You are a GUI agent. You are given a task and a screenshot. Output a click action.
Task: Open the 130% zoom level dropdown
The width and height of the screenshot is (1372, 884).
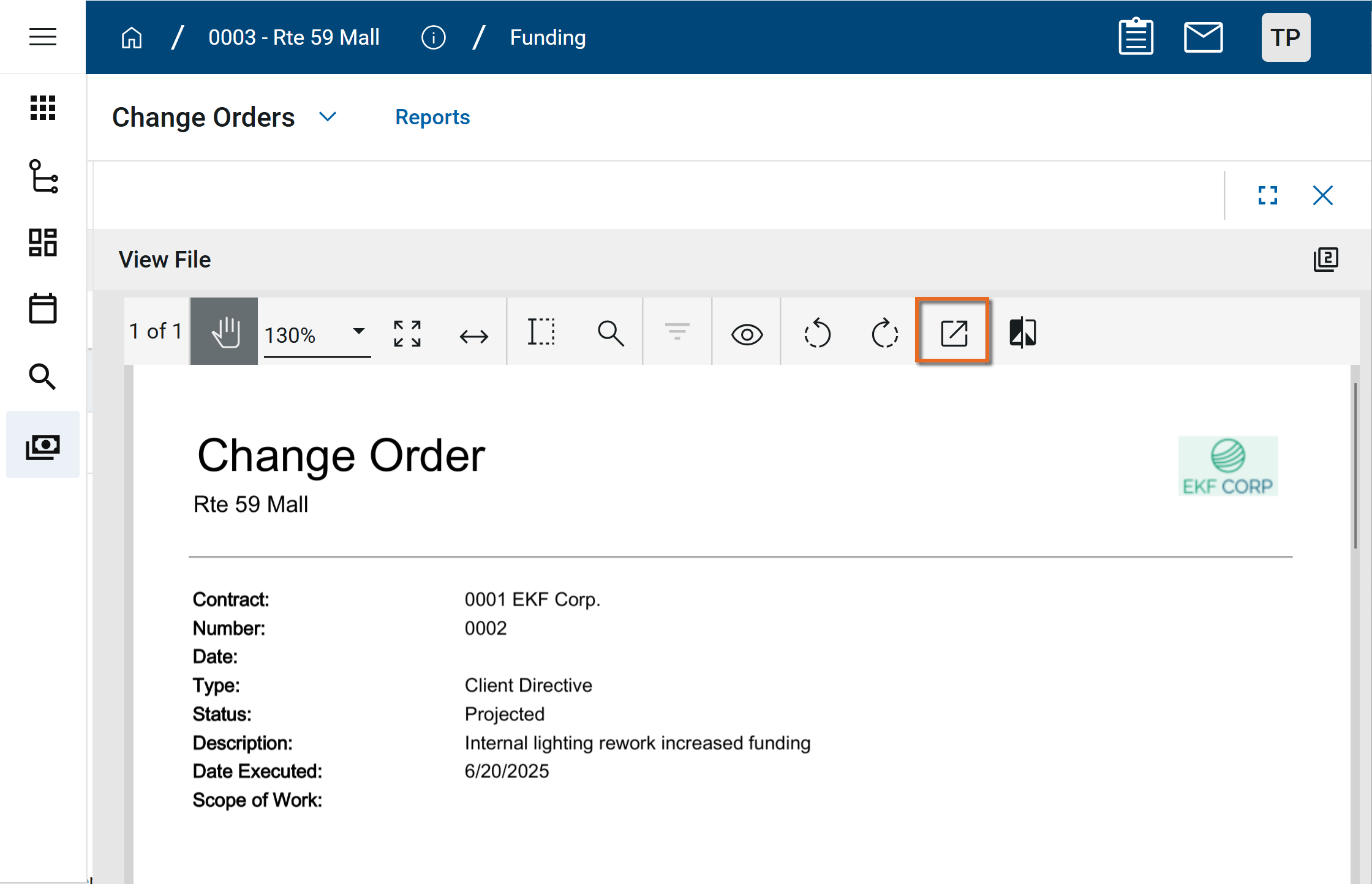[x=359, y=331]
